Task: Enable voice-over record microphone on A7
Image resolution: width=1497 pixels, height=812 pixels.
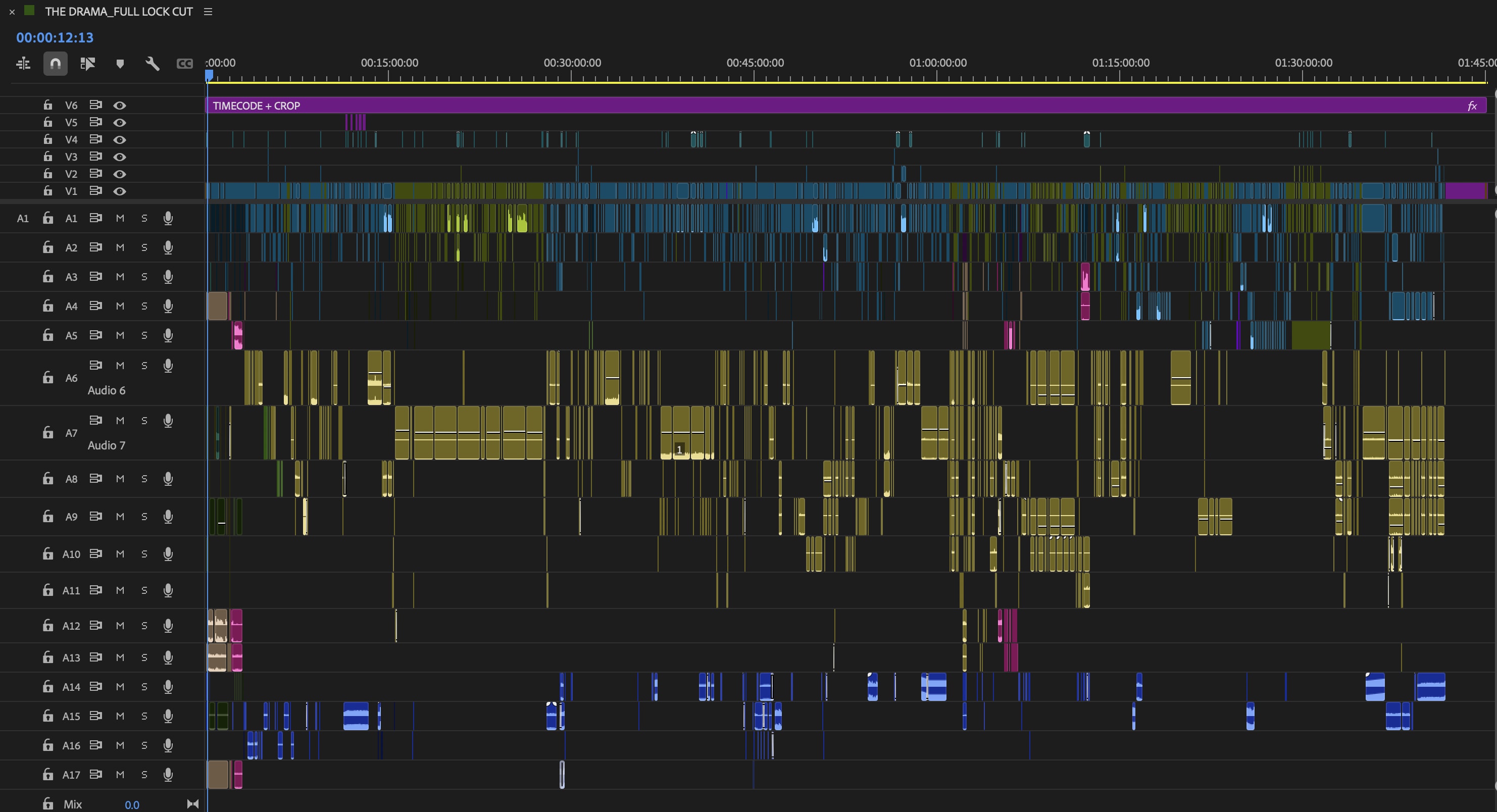Action: (x=168, y=421)
